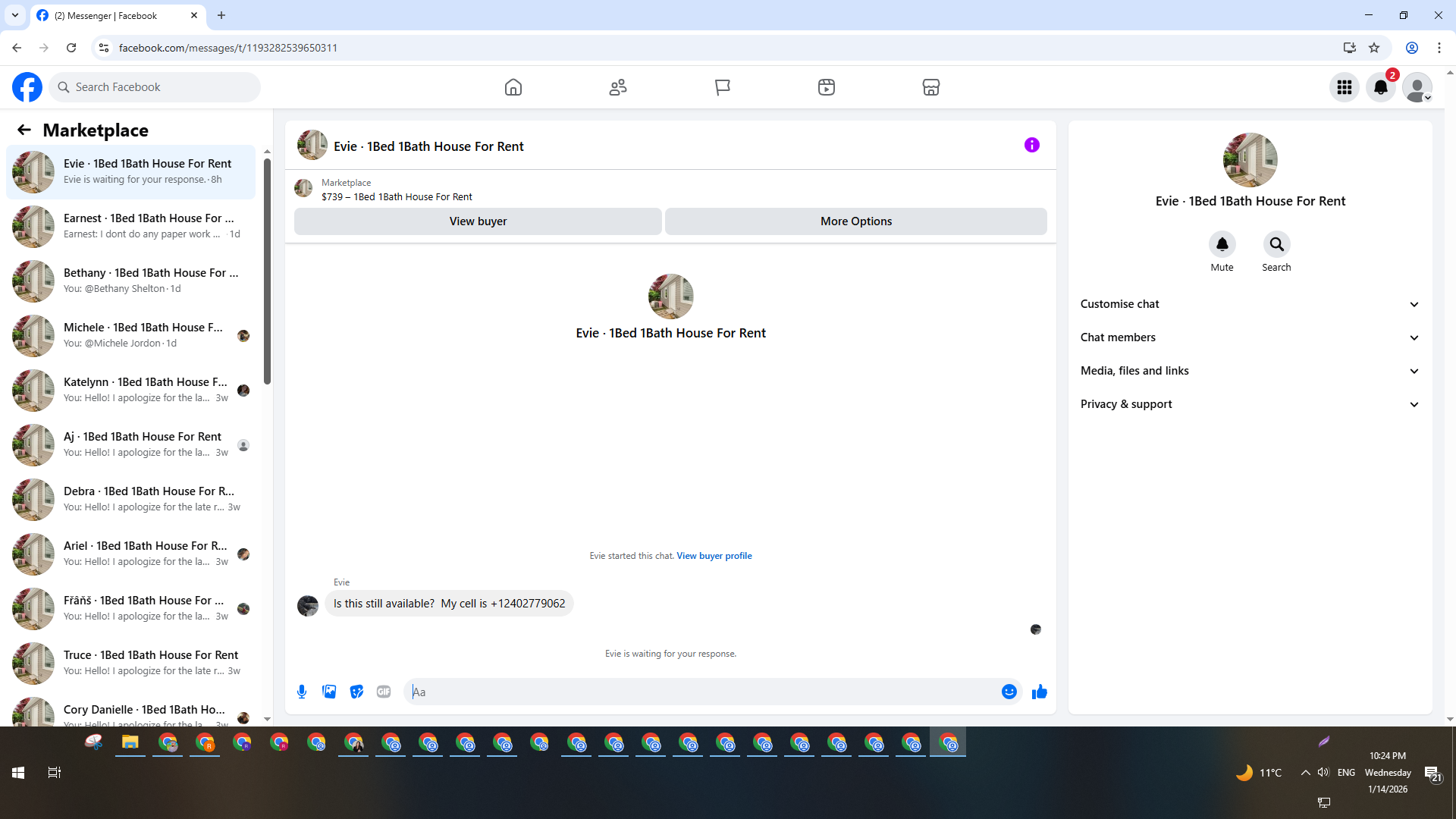Image resolution: width=1456 pixels, height=819 pixels.
Task: Open the sticker picker icon
Action: tap(356, 692)
